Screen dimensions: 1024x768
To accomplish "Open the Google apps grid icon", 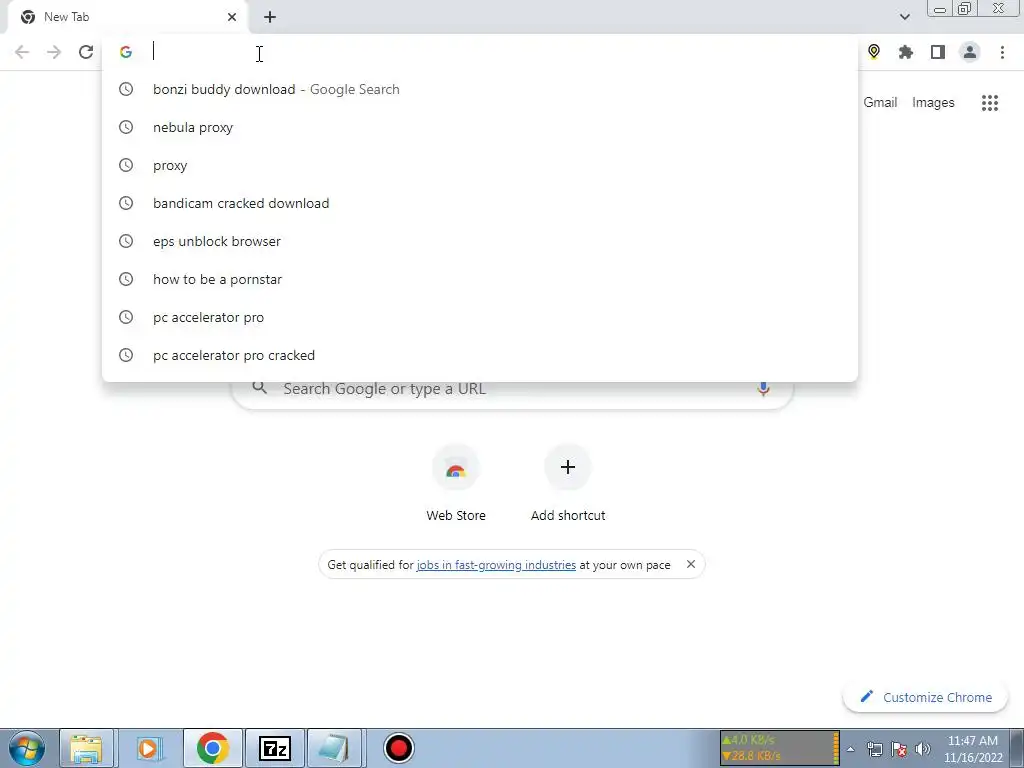I will coord(989,103).
